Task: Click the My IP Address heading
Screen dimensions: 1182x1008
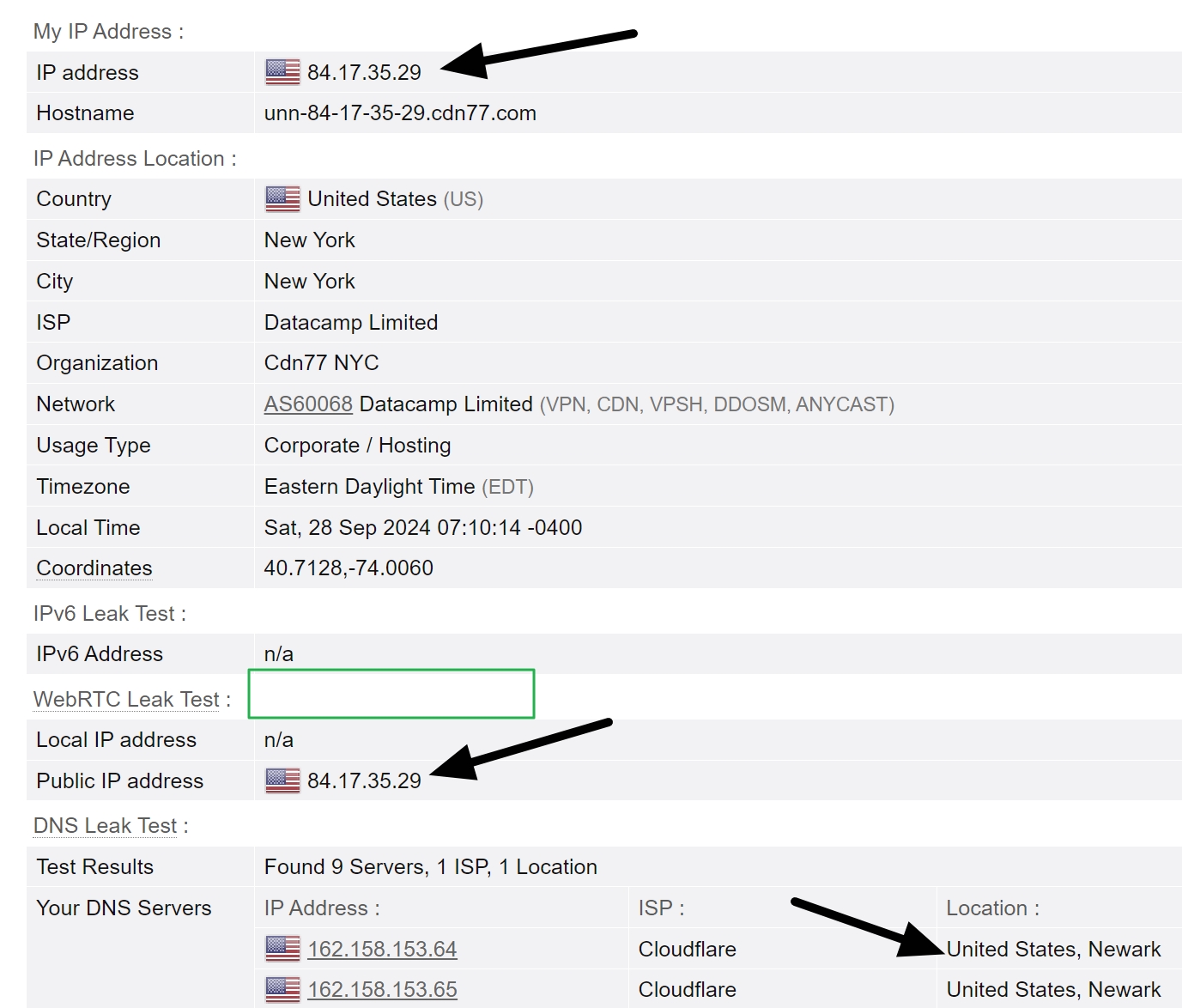Action: pyautogui.click(x=101, y=31)
